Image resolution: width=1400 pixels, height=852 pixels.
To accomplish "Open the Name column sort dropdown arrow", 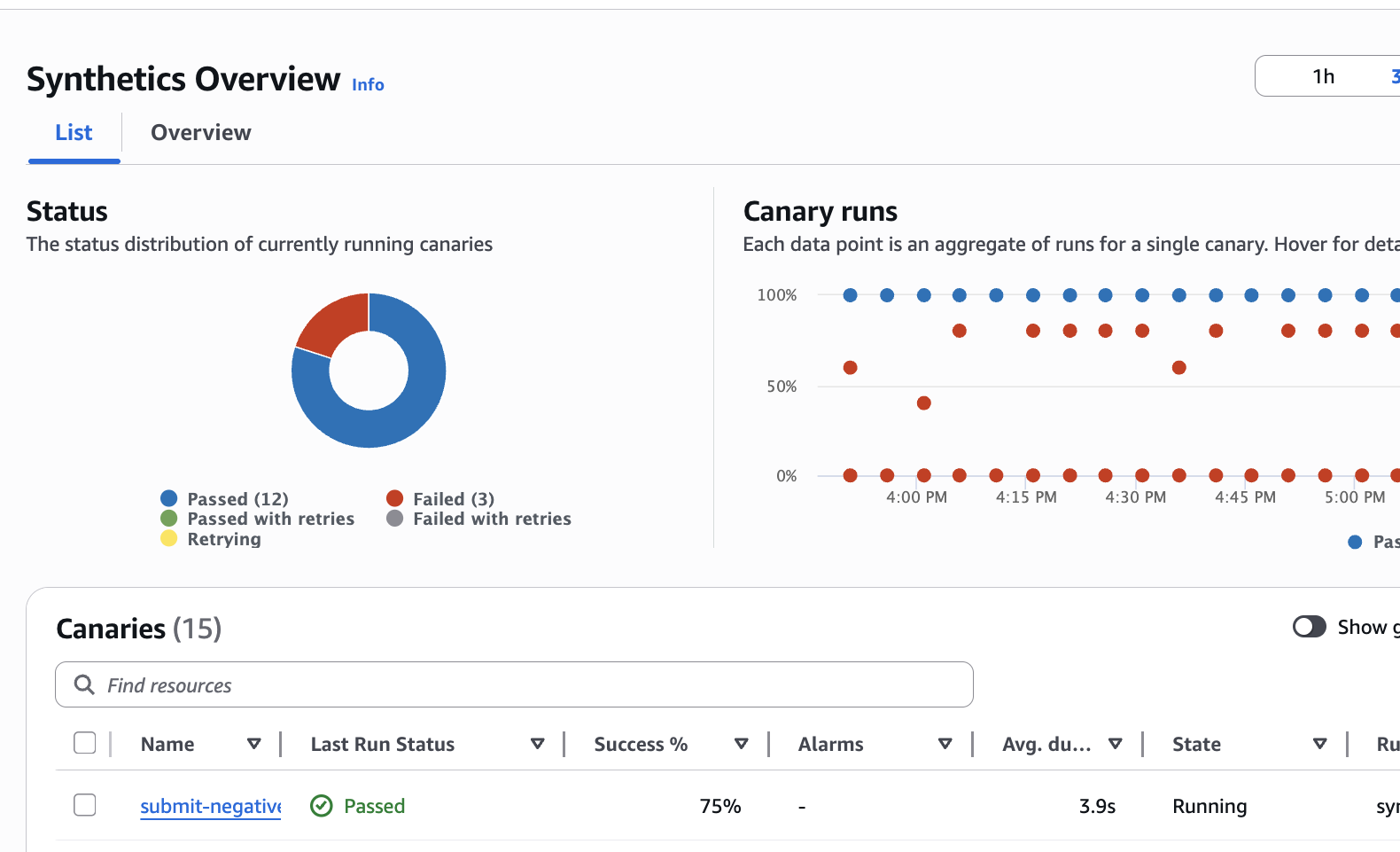I will click(x=254, y=744).
